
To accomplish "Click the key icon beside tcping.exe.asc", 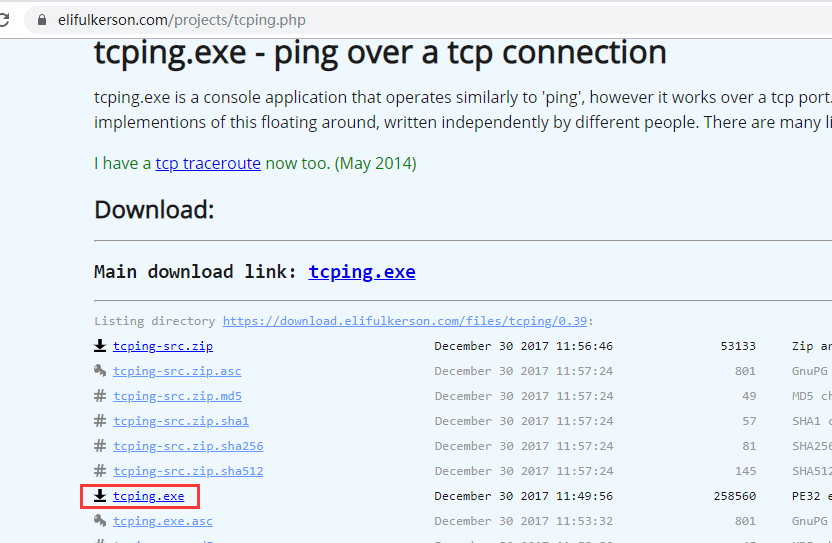I will [100, 521].
